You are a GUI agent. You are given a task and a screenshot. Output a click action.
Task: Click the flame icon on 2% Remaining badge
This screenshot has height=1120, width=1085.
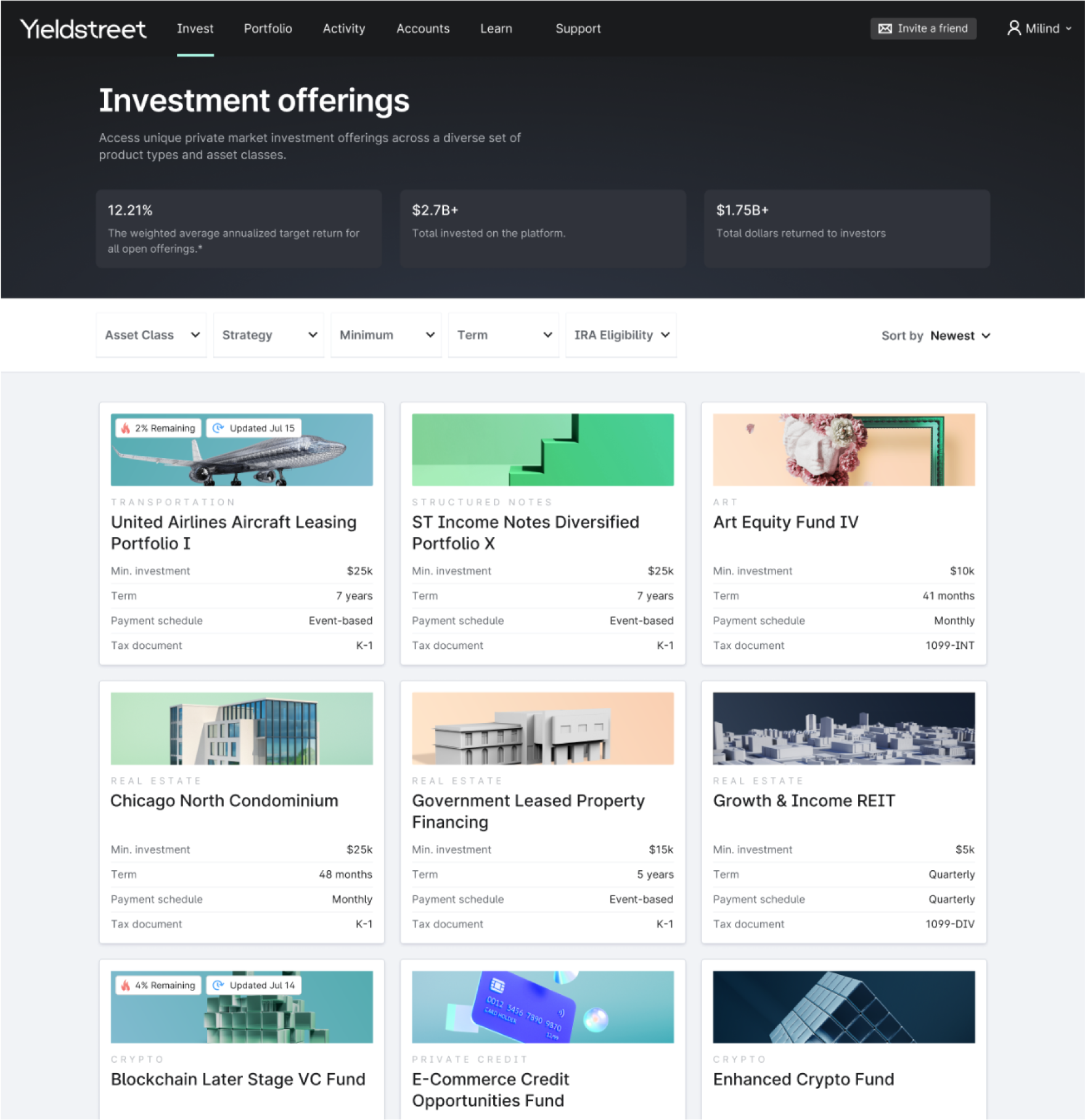pos(126,428)
